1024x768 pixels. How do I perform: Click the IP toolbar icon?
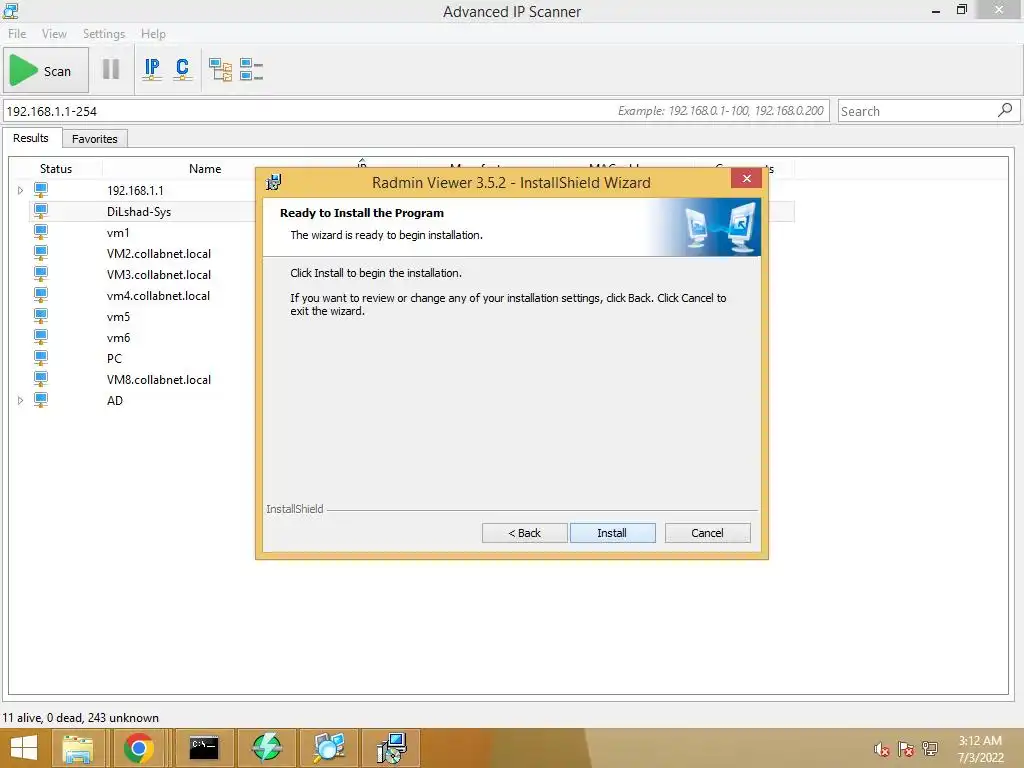152,69
